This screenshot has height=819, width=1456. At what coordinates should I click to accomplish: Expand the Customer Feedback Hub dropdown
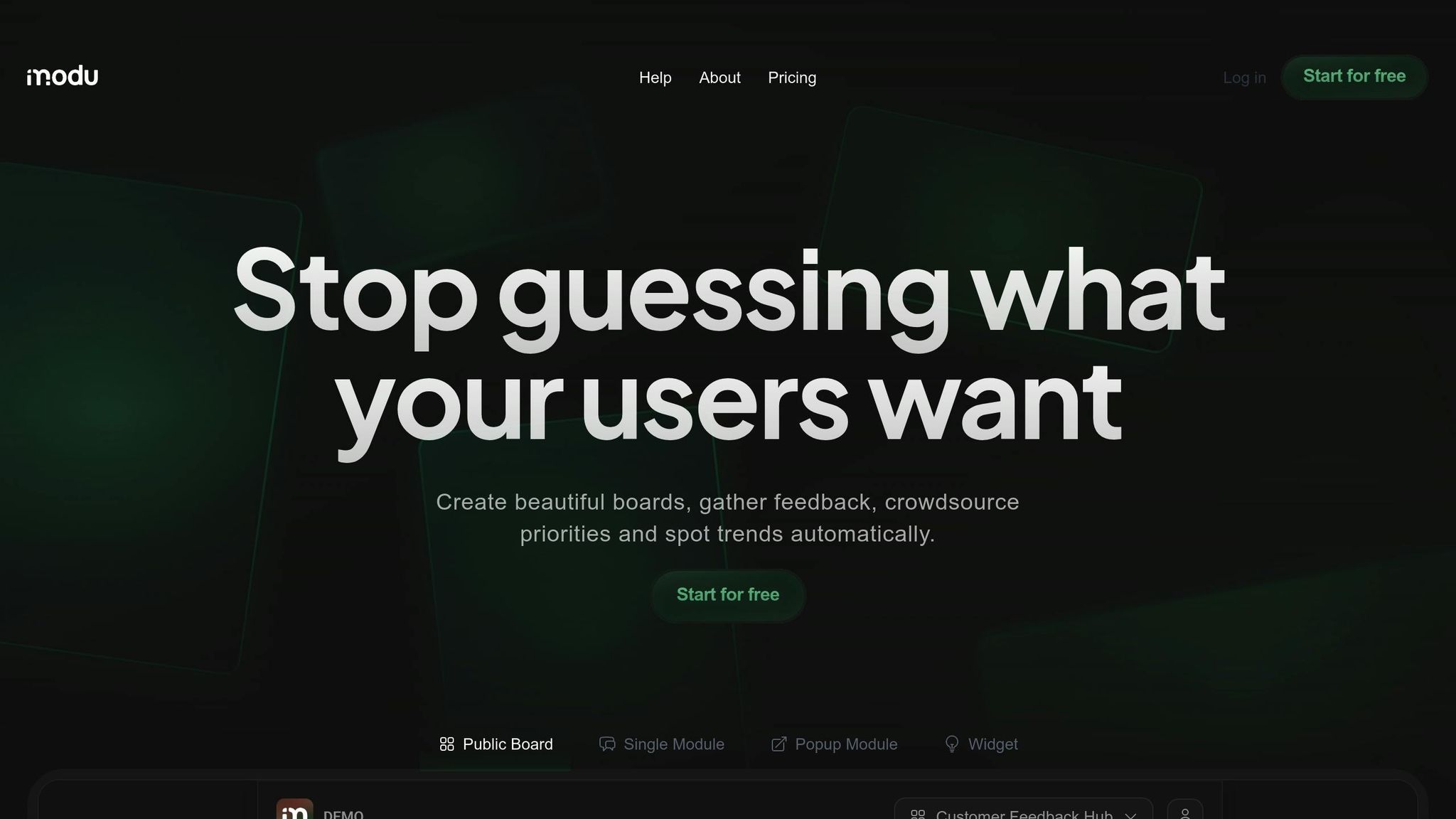[1023, 809]
